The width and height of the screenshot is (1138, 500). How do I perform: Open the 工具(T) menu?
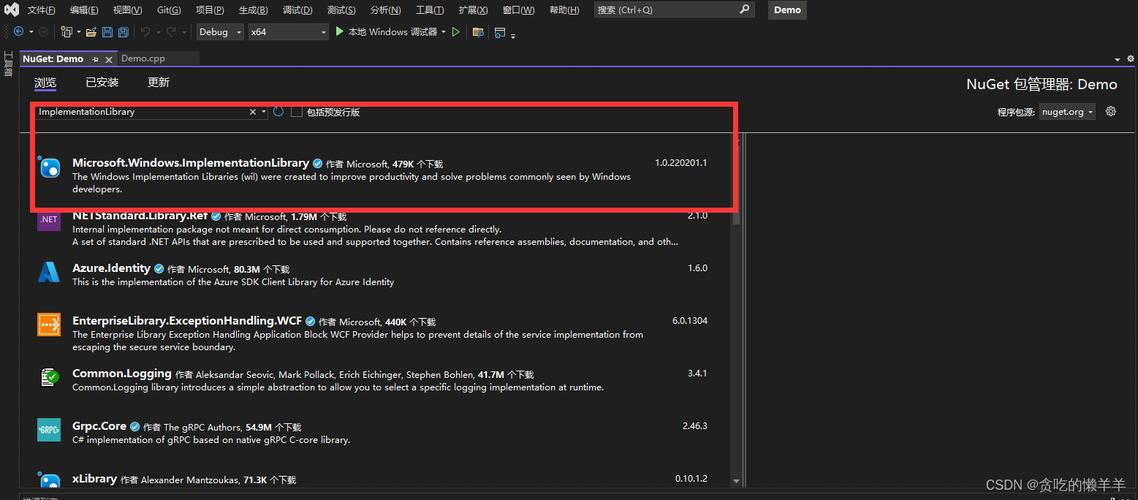(x=430, y=10)
